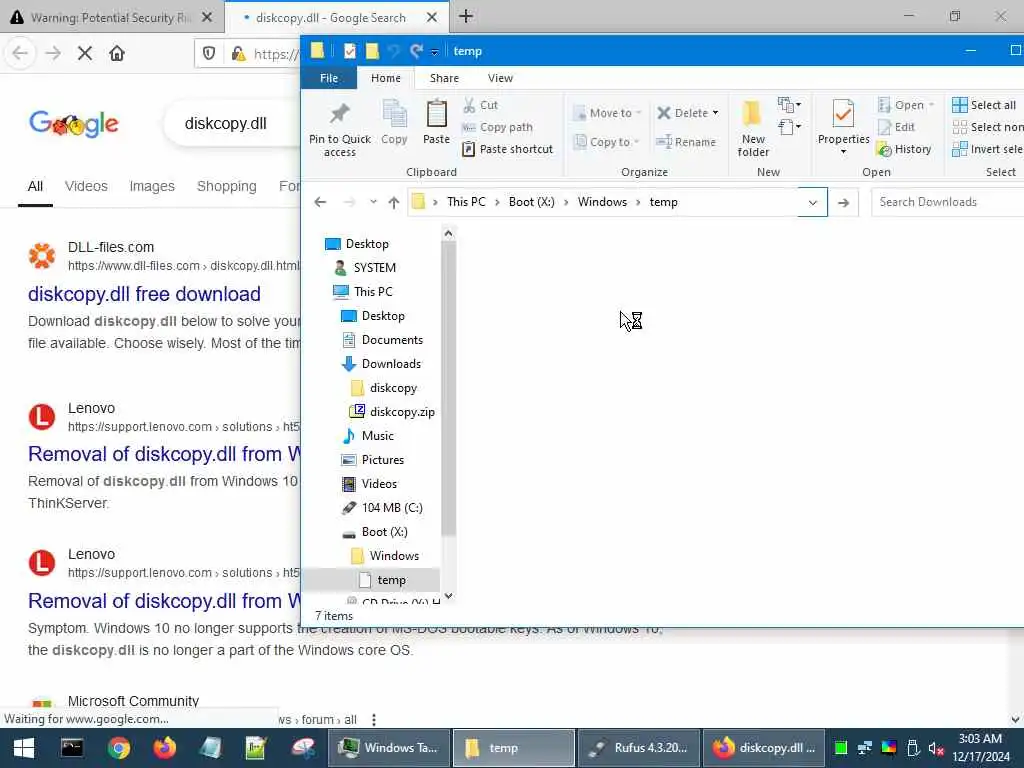
Task: Open the Easy access dropdown icon
Action: [x=789, y=127]
